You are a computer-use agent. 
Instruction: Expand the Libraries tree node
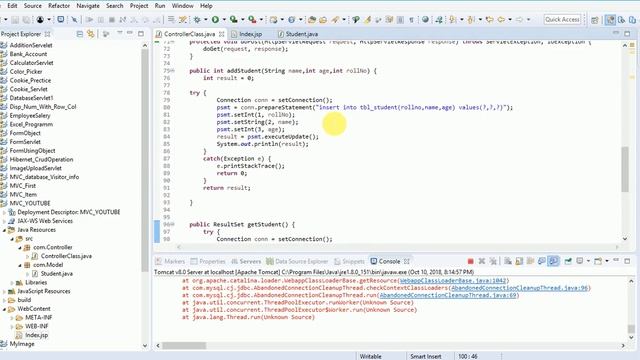pyautogui.click(x=12, y=282)
